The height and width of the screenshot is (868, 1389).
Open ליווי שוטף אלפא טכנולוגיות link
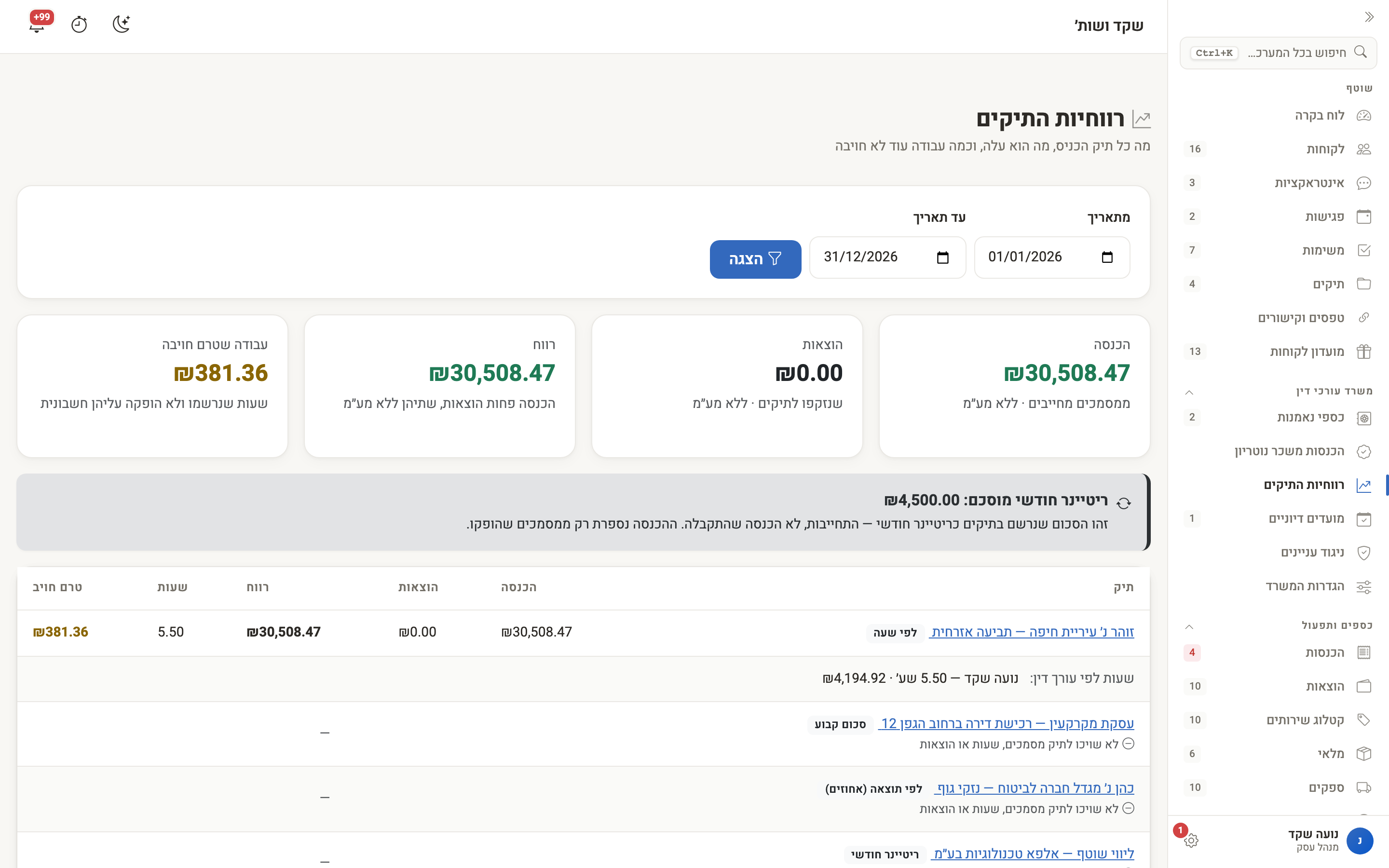[x=1033, y=854]
